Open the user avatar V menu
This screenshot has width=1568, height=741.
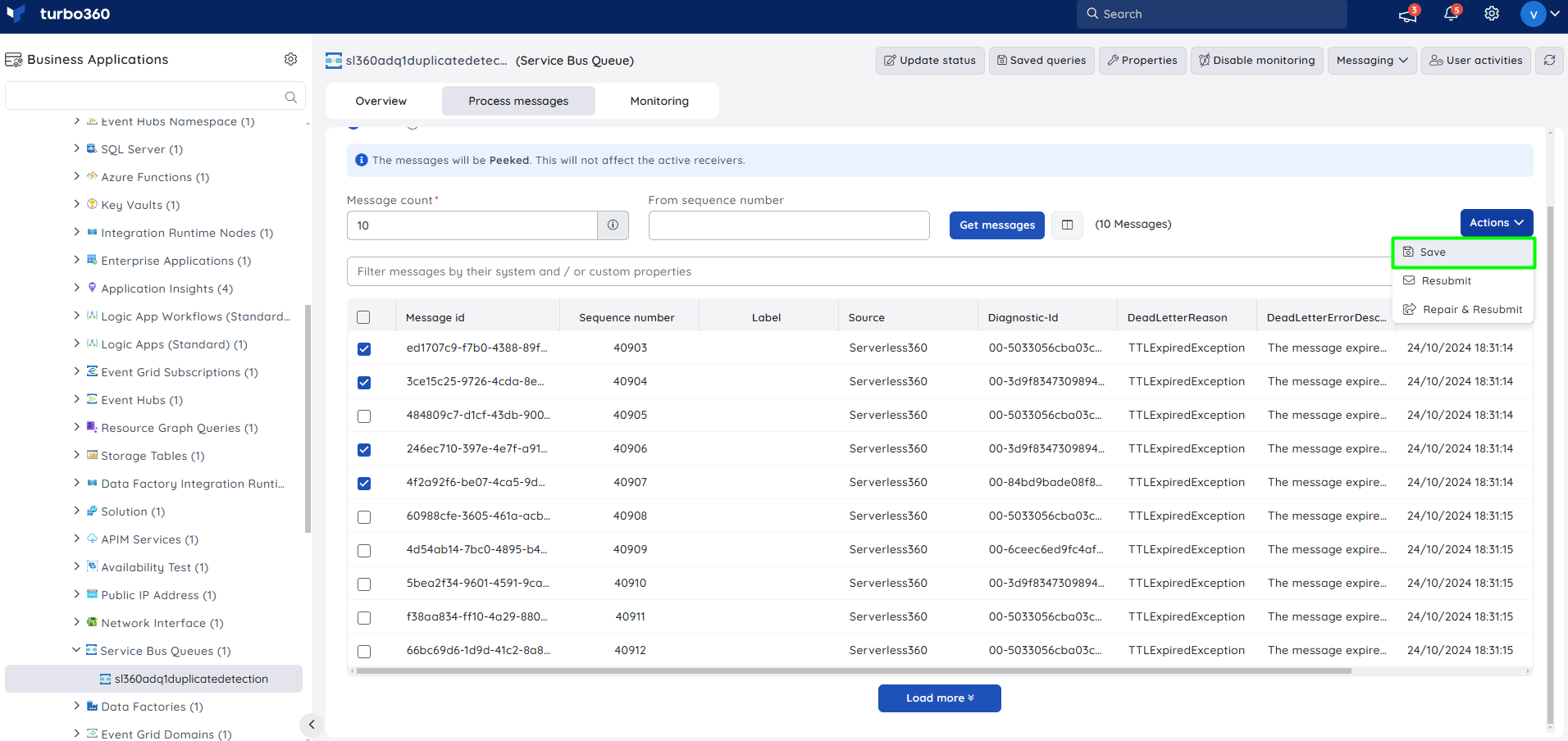pyautogui.click(x=1533, y=14)
